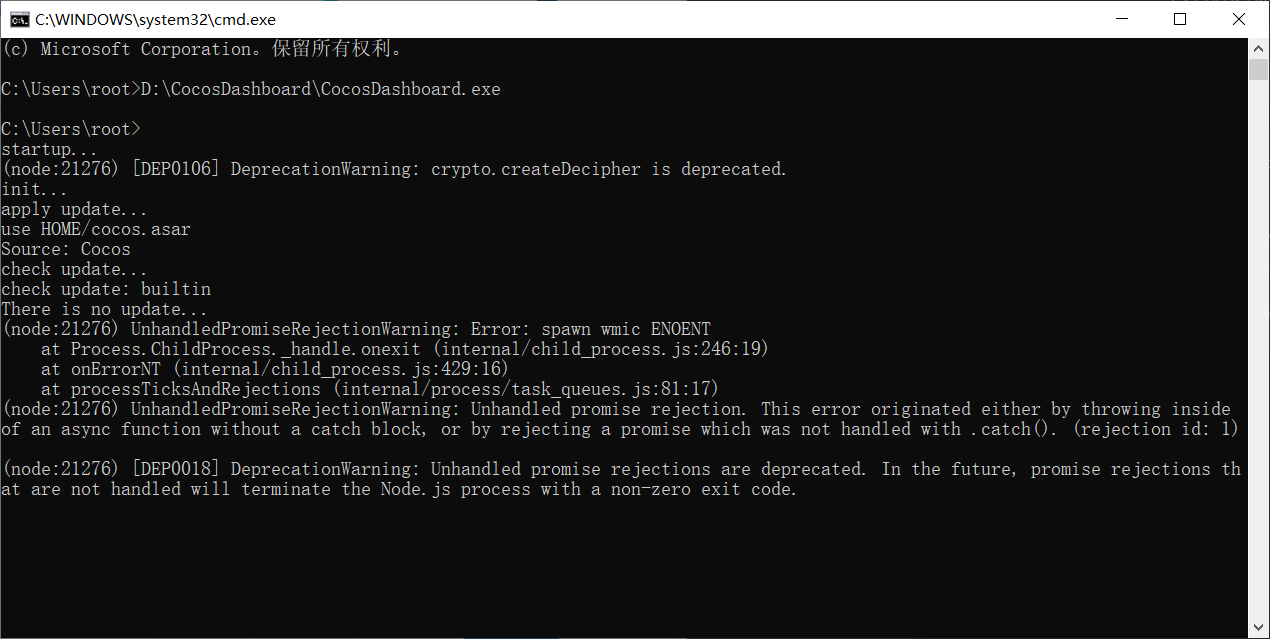The width and height of the screenshot is (1270, 639).
Task: Maximize the cmd.exe window
Action: pos(1180,19)
